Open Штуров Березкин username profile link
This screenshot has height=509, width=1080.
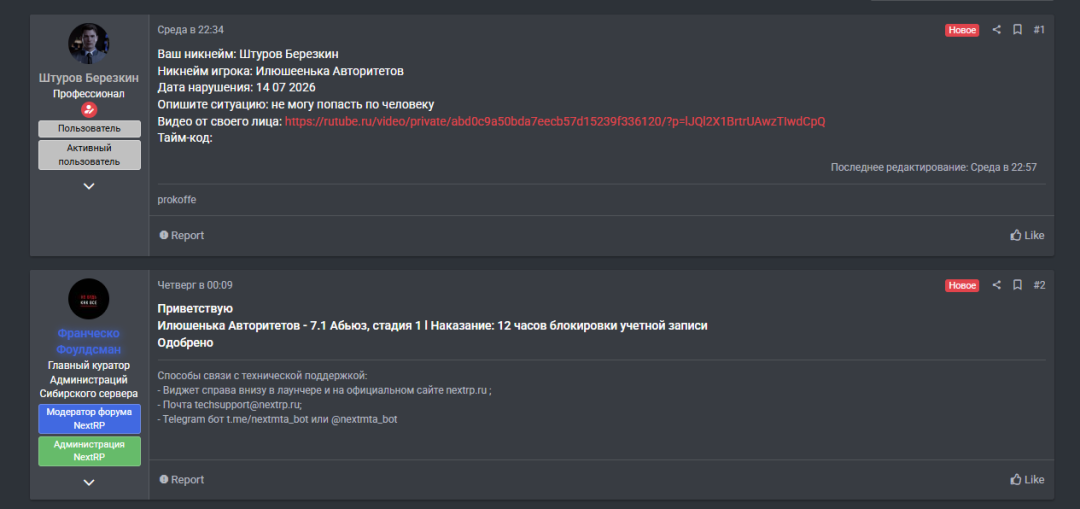pyautogui.click(x=89, y=78)
